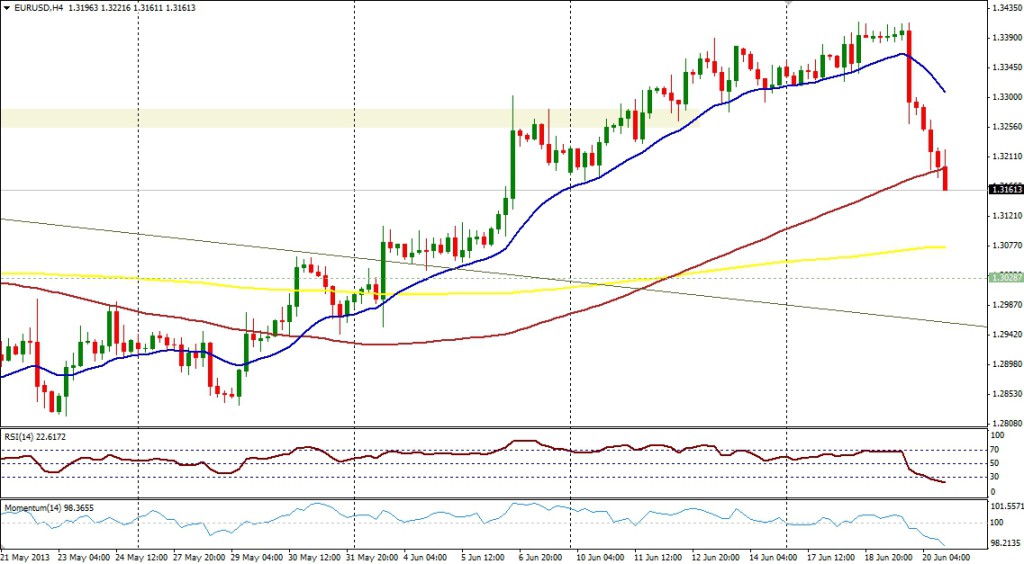Click the 1.28080 price scale label
The image size is (1024, 564).
click(x=1004, y=424)
